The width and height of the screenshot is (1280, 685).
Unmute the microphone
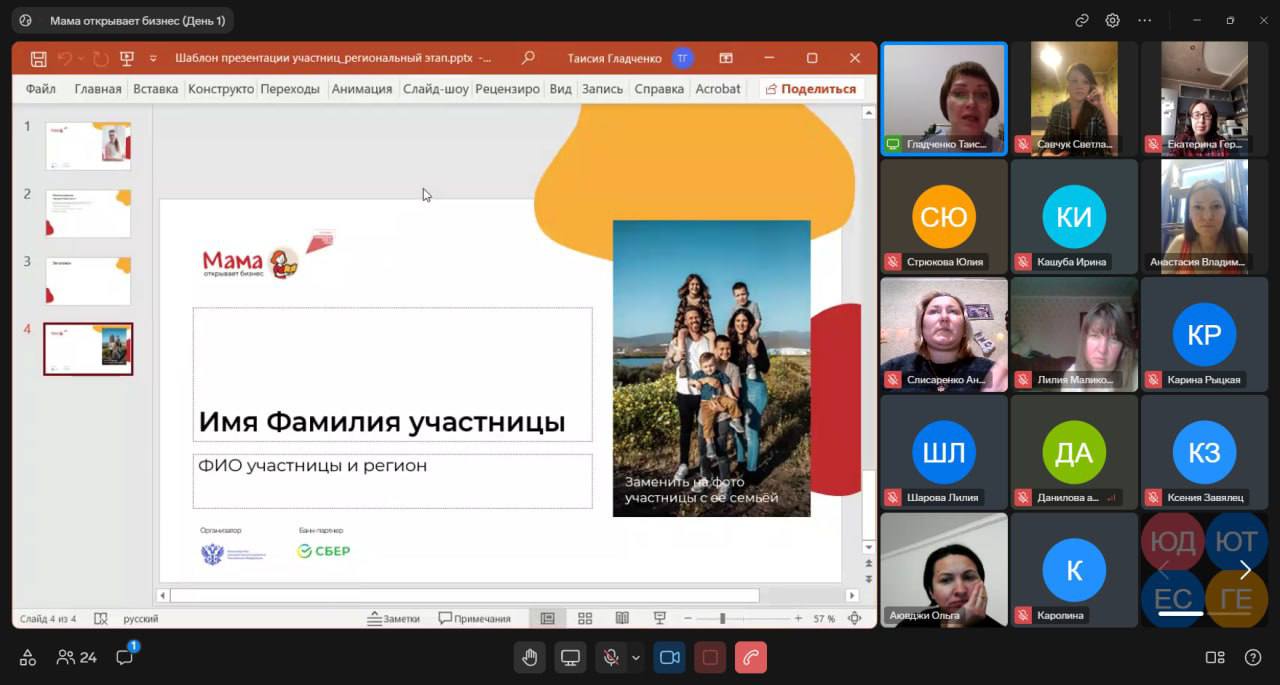(x=609, y=657)
